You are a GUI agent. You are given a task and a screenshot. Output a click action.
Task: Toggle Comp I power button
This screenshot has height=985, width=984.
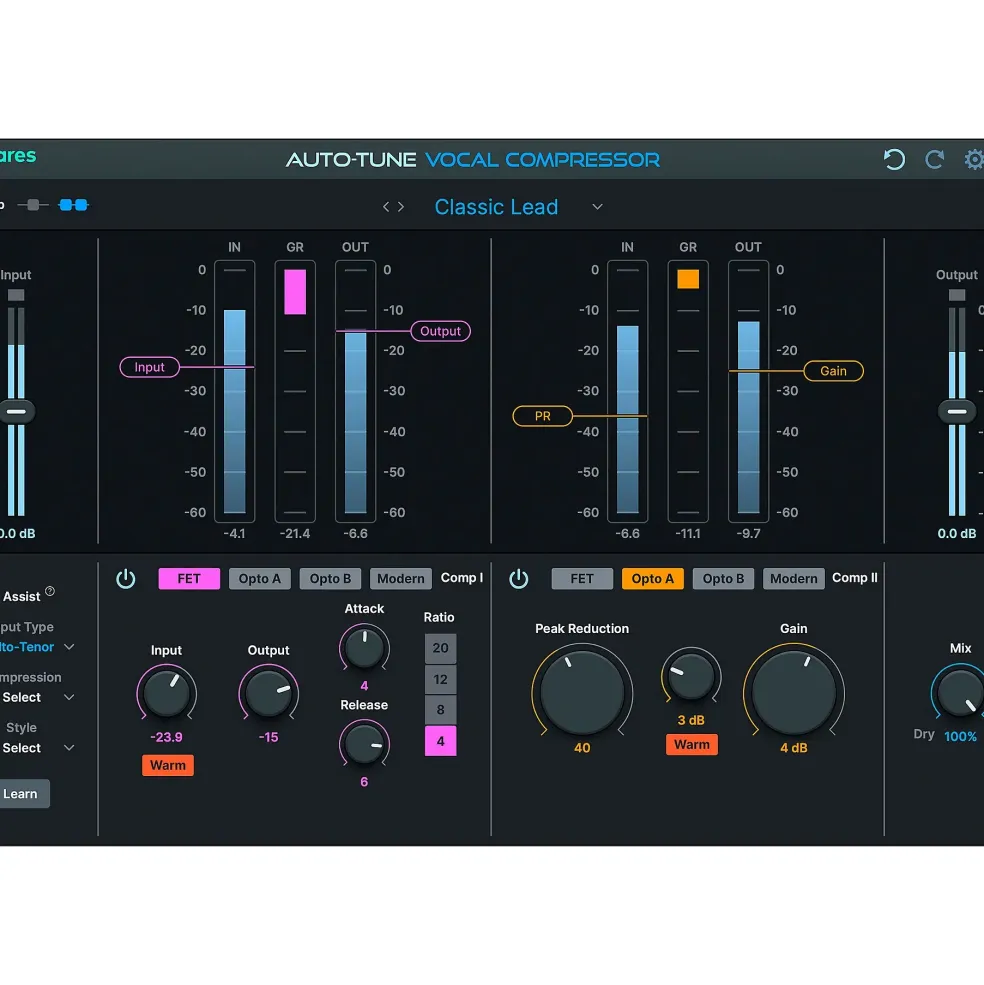click(126, 579)
